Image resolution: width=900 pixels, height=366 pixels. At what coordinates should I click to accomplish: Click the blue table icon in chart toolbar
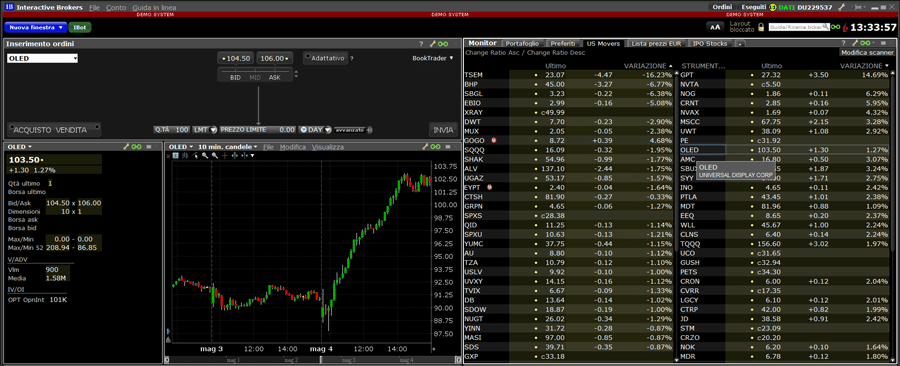(x=176, y=155)
